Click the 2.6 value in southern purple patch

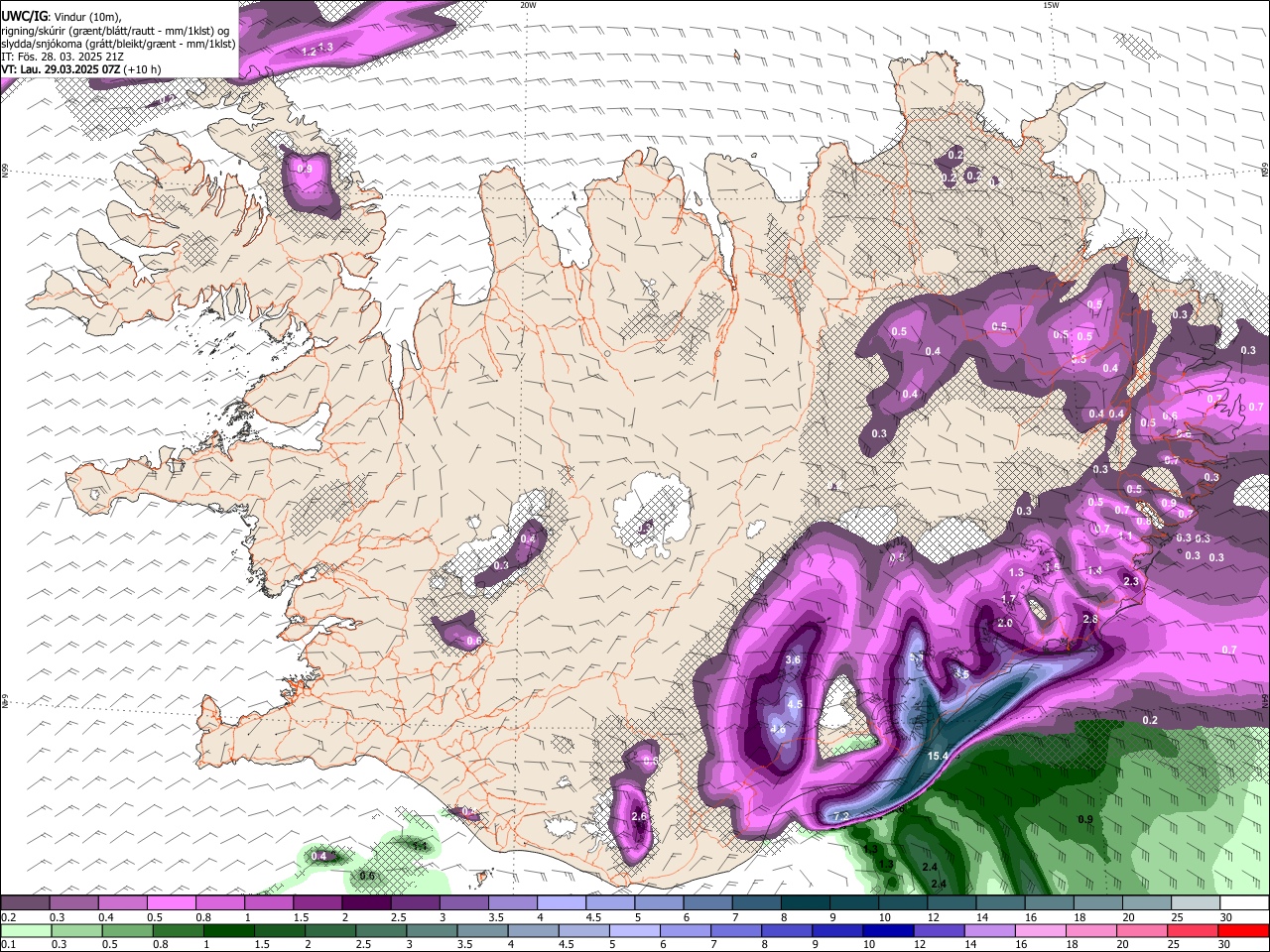[639, 816]
